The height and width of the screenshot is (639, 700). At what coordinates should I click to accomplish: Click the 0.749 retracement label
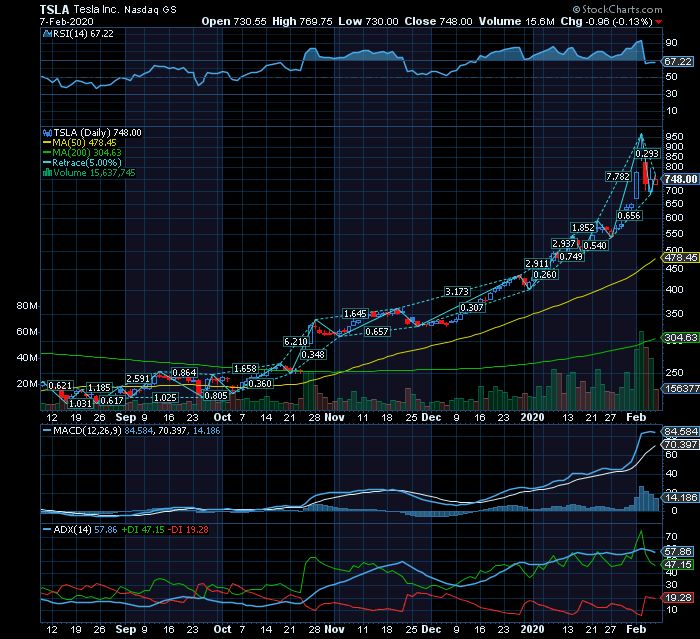[571, 257]
